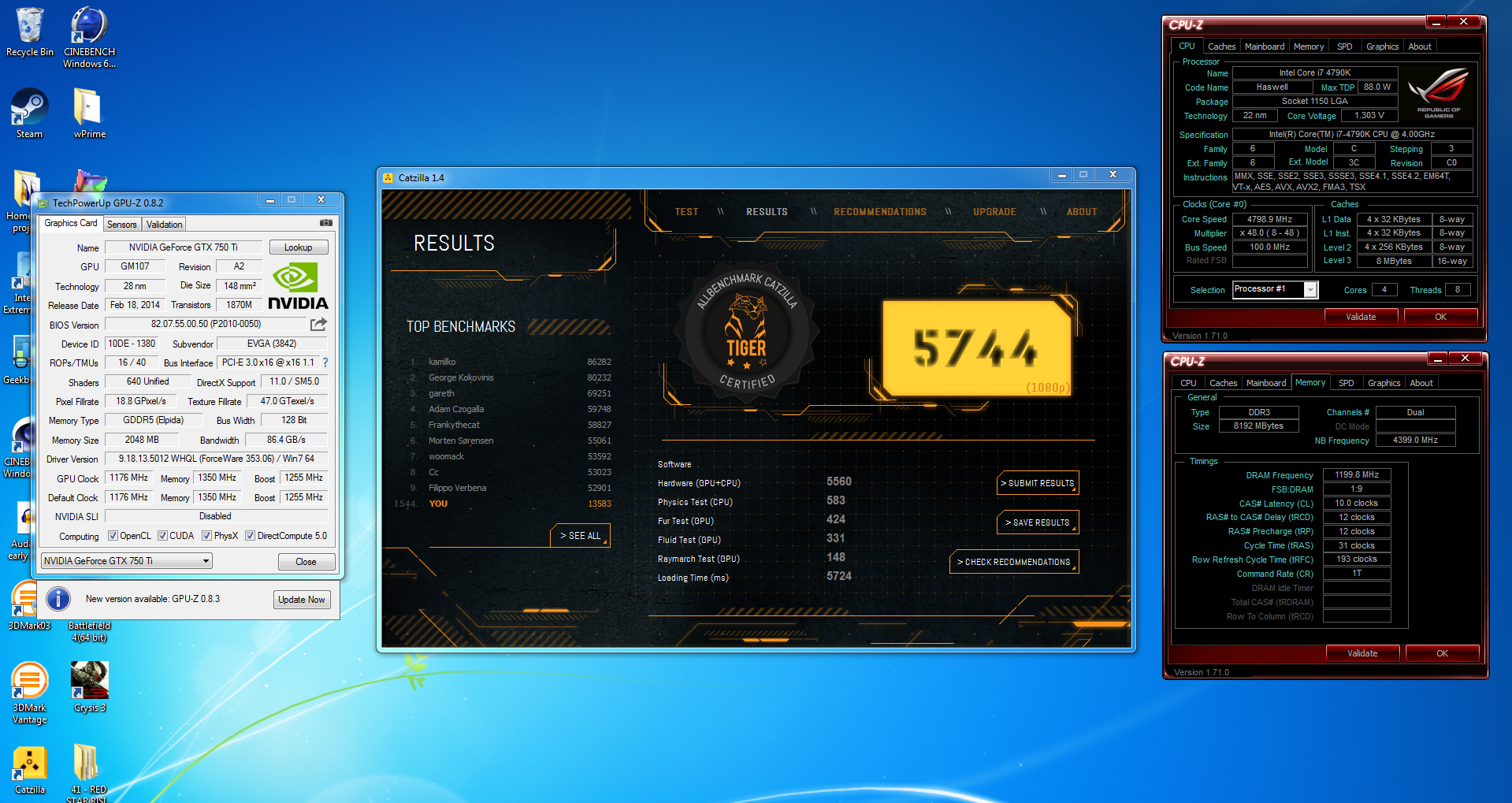Select the Catzilla desktop shortcut icon
This screenshot has width=1512, height=803.
(x=29, y=769)
